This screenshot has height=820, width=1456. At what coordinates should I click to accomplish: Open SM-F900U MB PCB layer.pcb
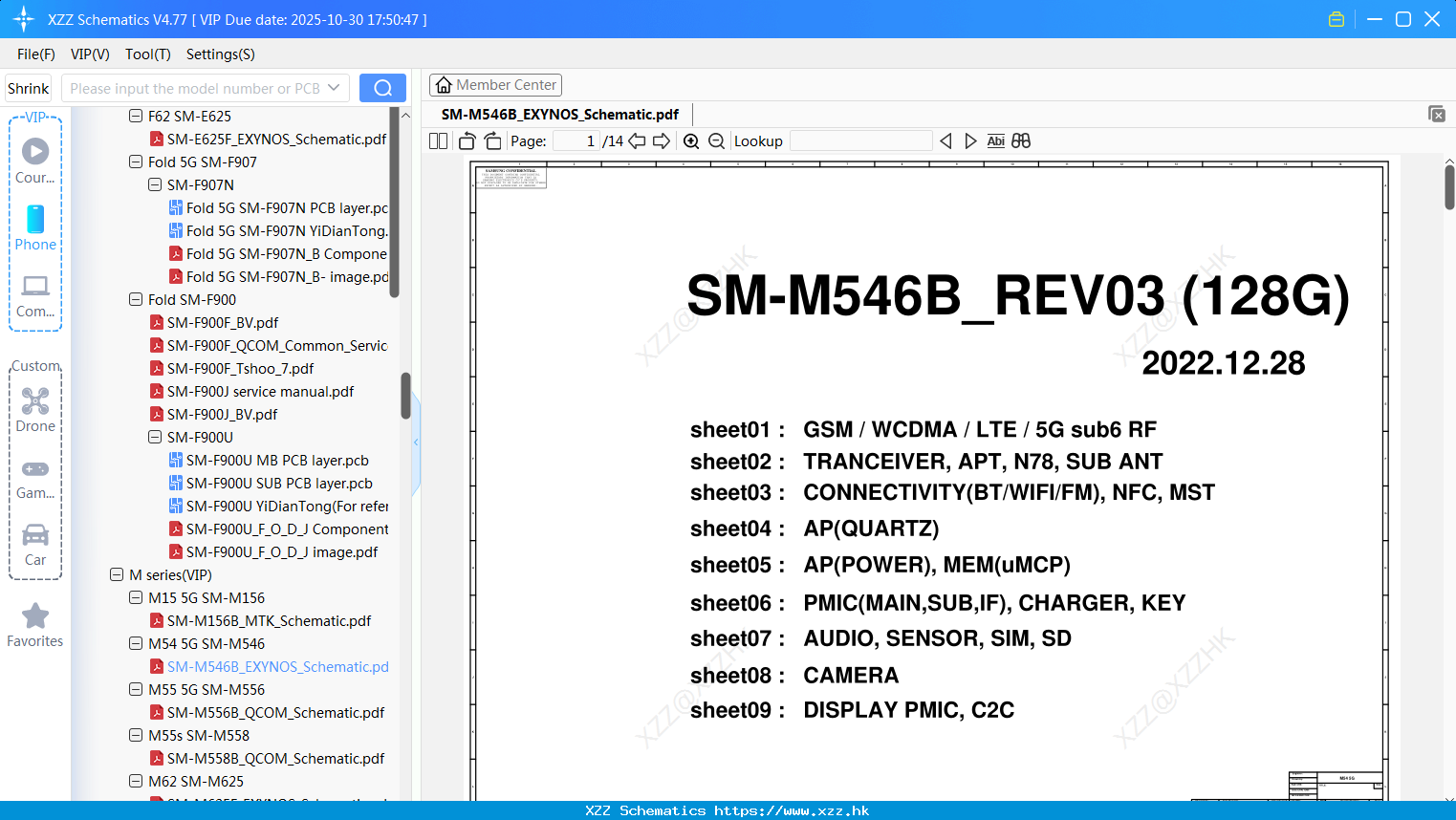(269, 460)
